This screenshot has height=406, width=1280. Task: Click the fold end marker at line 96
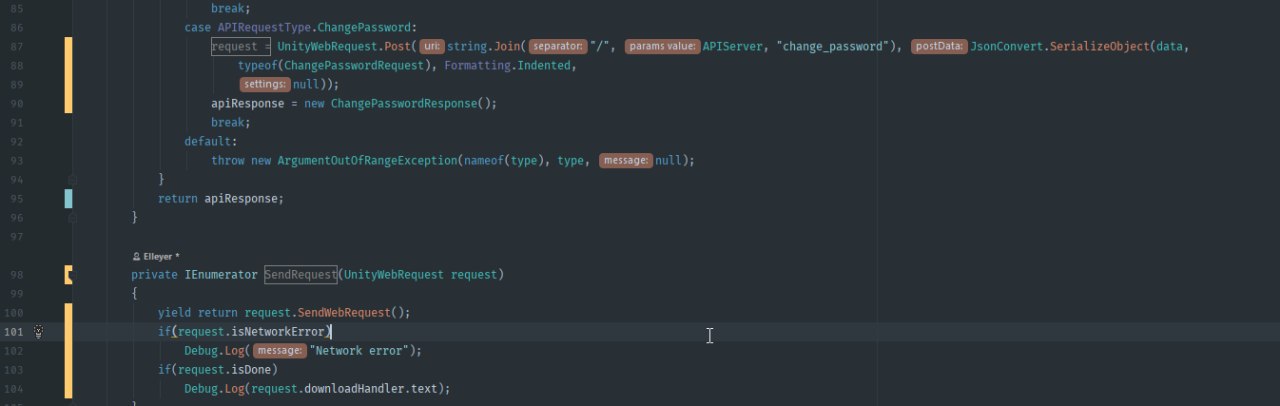(x=72, y=217)
